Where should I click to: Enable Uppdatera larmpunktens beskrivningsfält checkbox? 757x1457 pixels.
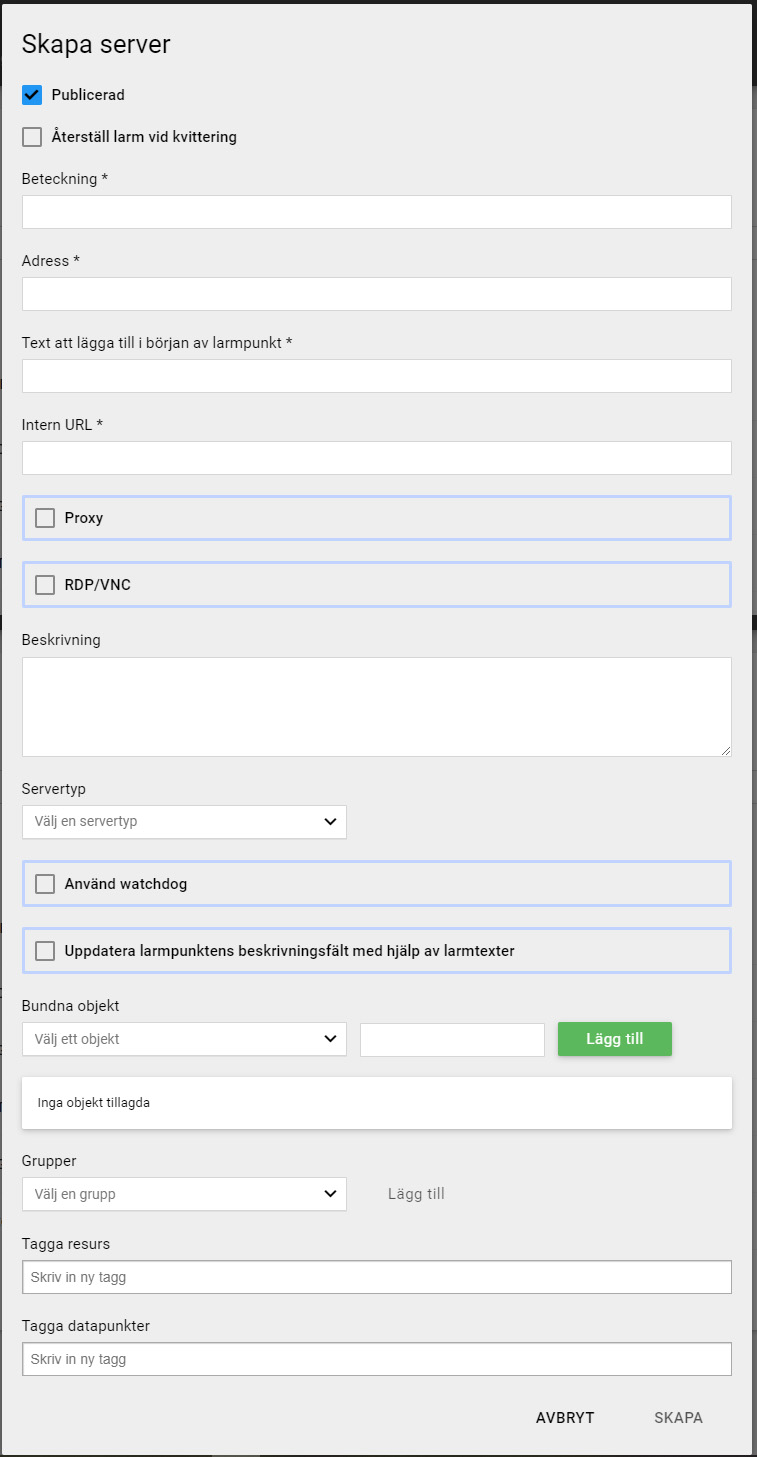click(45, 951)
